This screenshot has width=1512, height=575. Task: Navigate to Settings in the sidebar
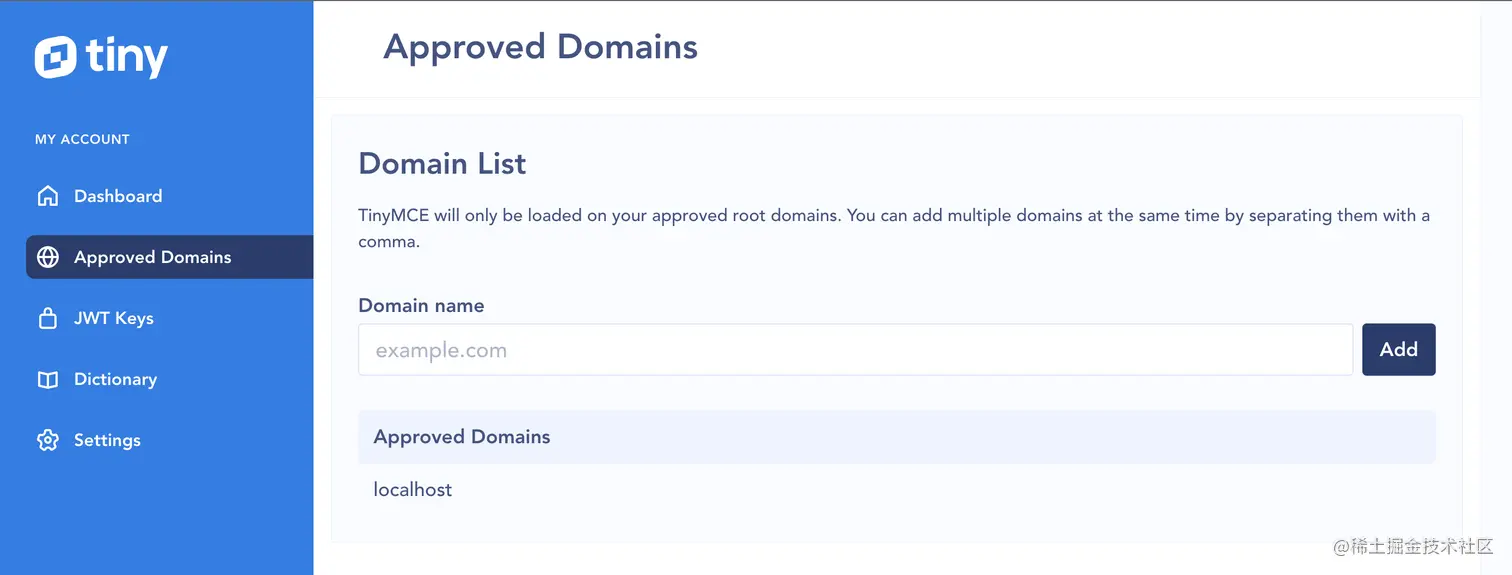click(107, 441)
